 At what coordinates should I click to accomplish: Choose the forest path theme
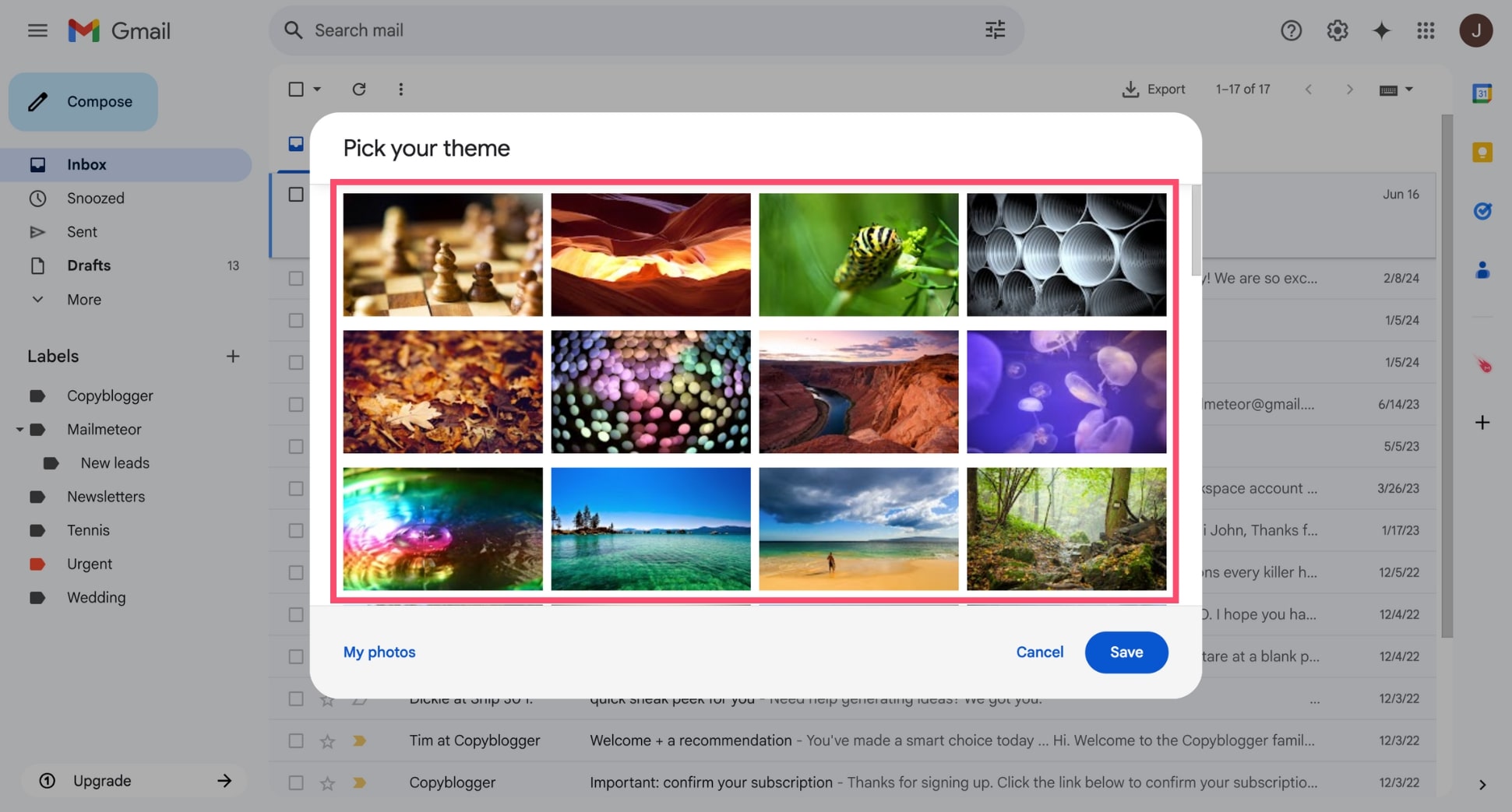click(1066, 529)
